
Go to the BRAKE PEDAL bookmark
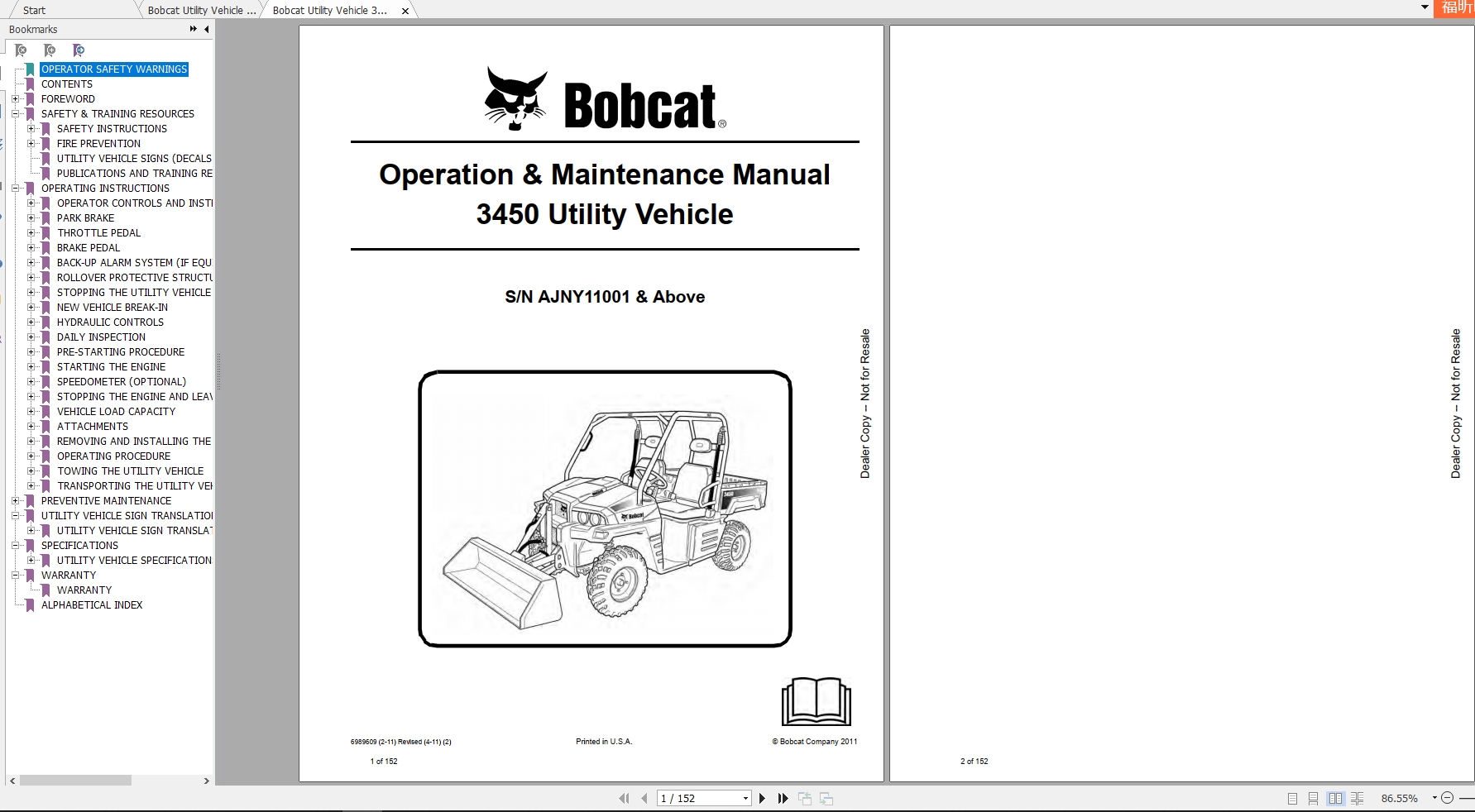(89, 248)
